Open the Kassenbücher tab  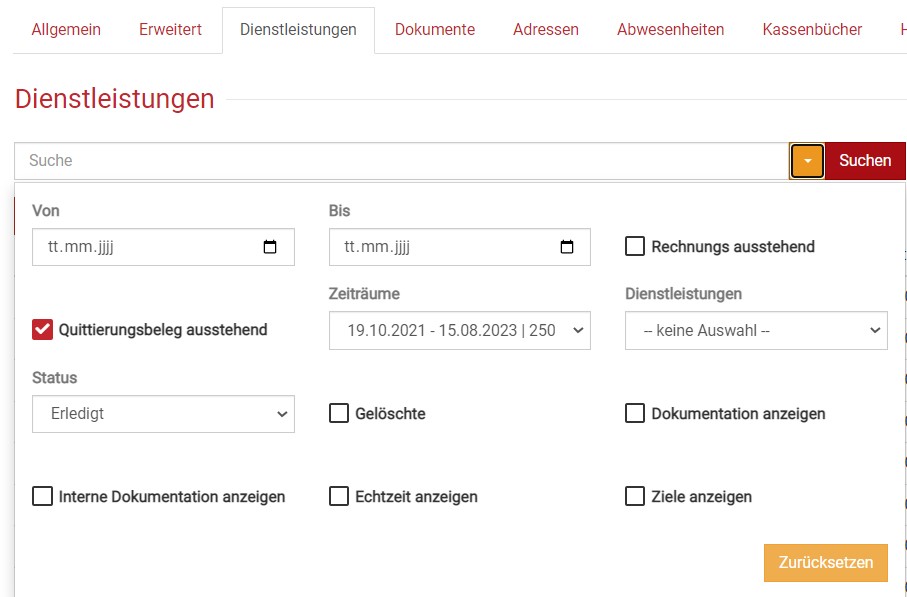(x=812, y=30)
